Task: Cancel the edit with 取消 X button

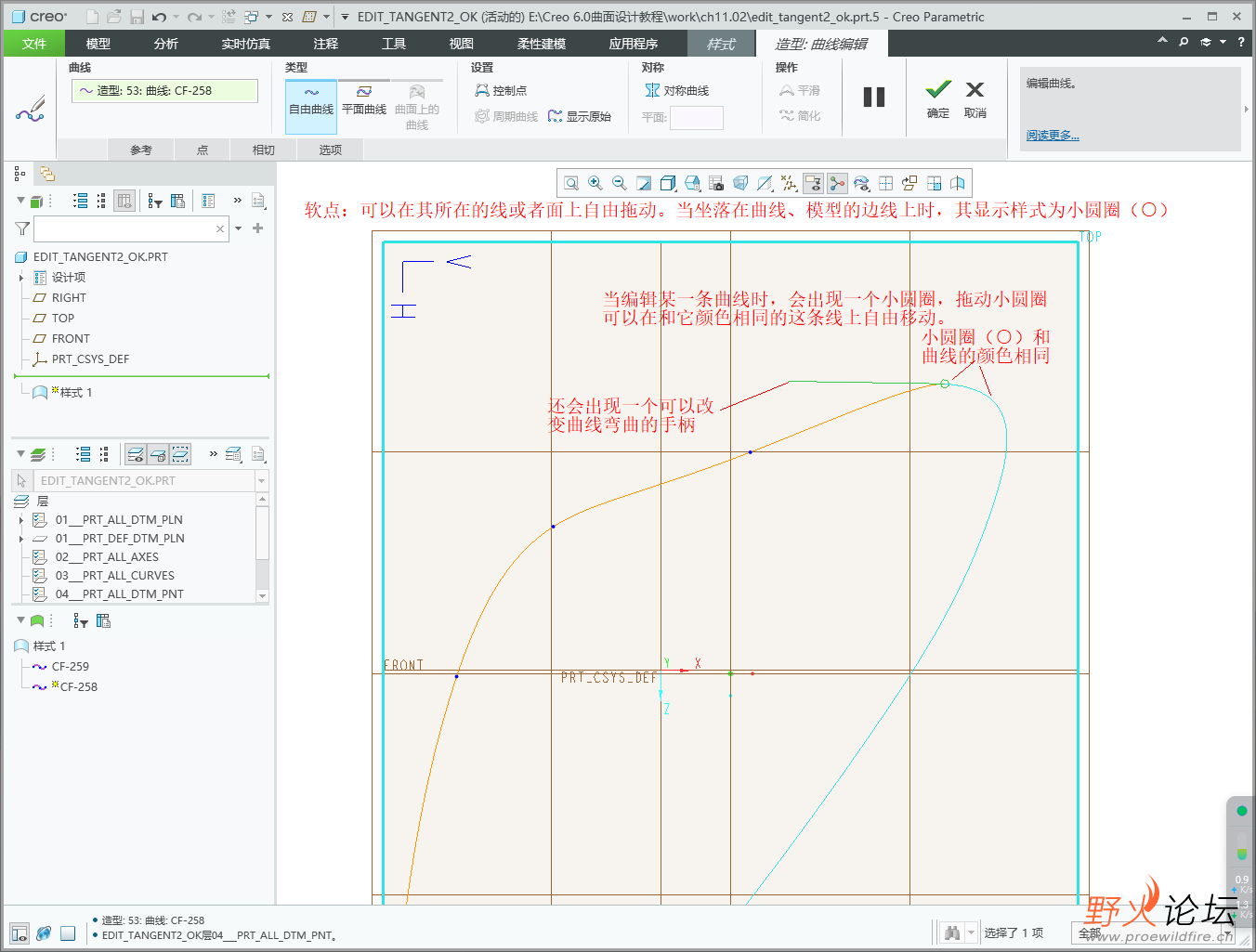Action: (x=975, y=98)
